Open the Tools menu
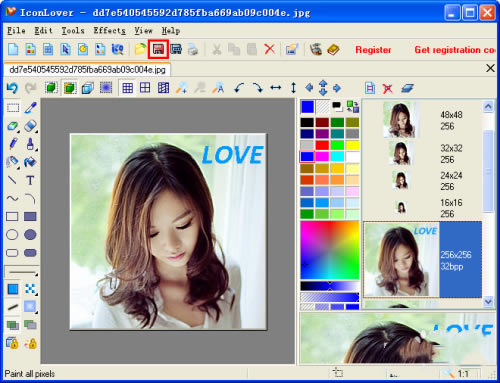500x383 pixels. click(73, 31)
